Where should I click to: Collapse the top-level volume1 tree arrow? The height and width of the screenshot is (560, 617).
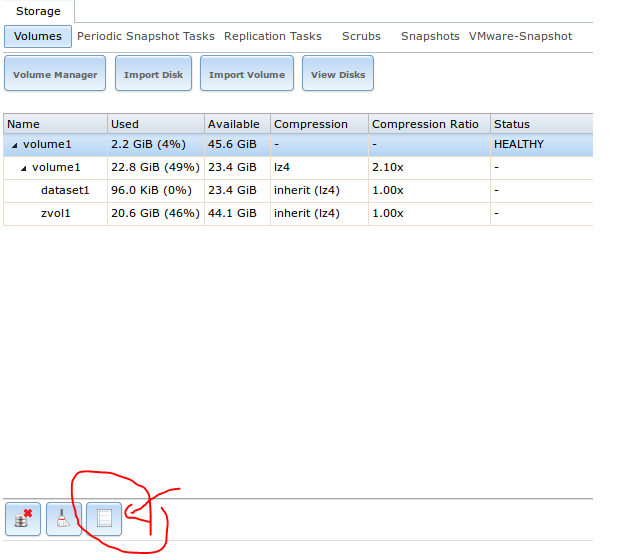point(14,145)
